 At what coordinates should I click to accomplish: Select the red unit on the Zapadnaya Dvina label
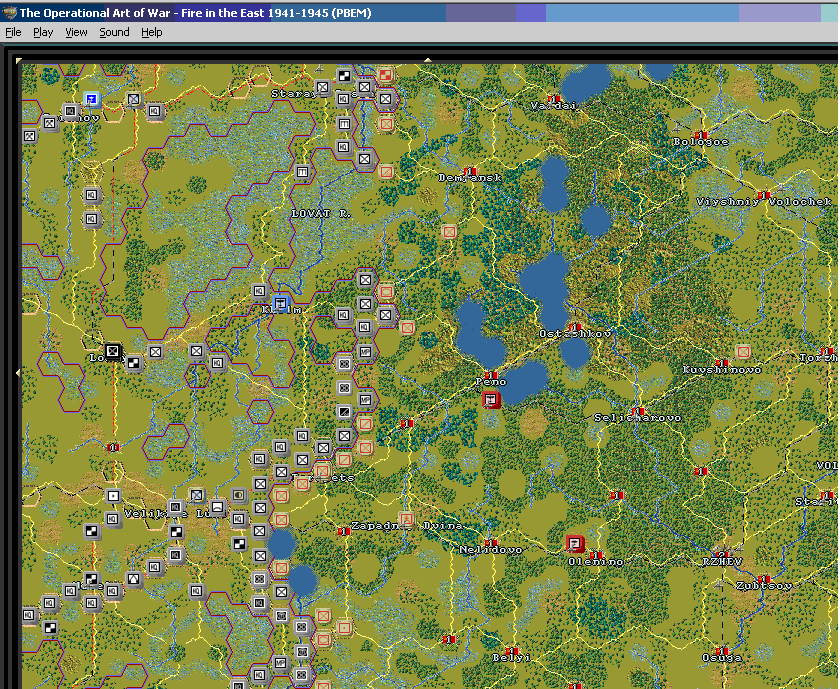(407, 519)
